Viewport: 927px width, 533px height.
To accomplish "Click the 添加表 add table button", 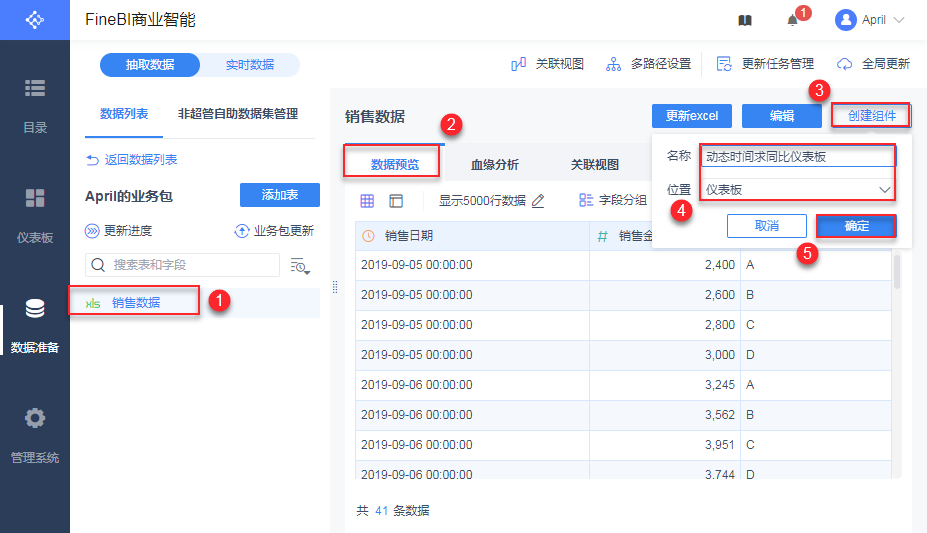I will pos(279,195).
